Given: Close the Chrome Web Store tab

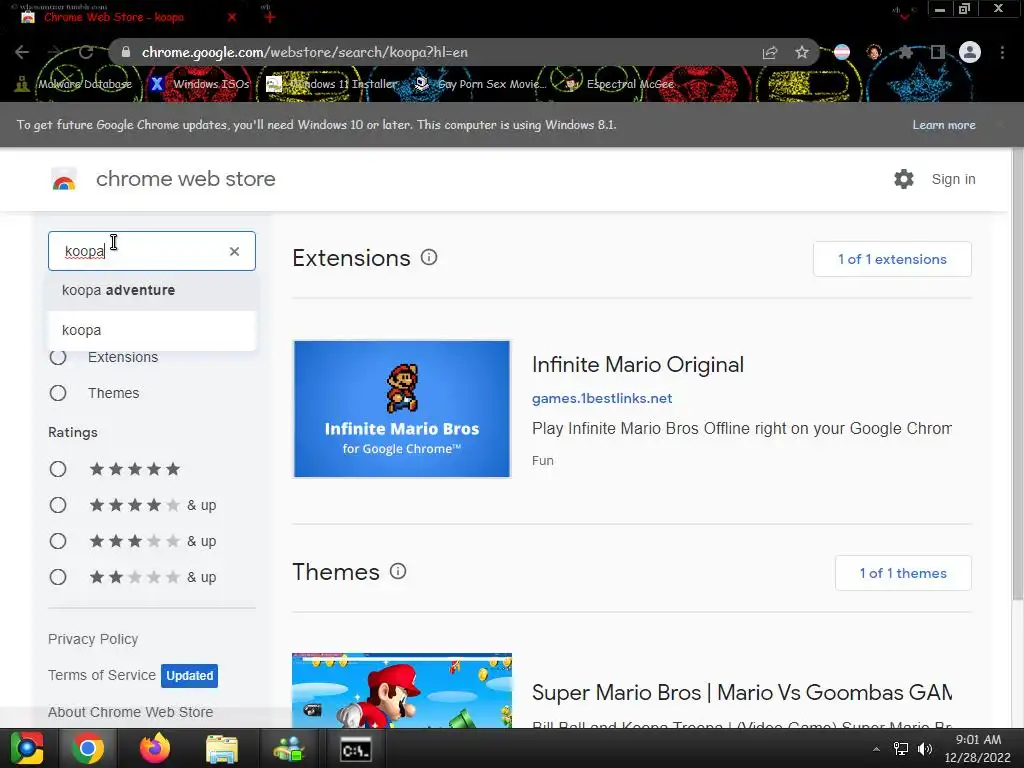Looking at the screenshot, I should (x=232, y=17).
